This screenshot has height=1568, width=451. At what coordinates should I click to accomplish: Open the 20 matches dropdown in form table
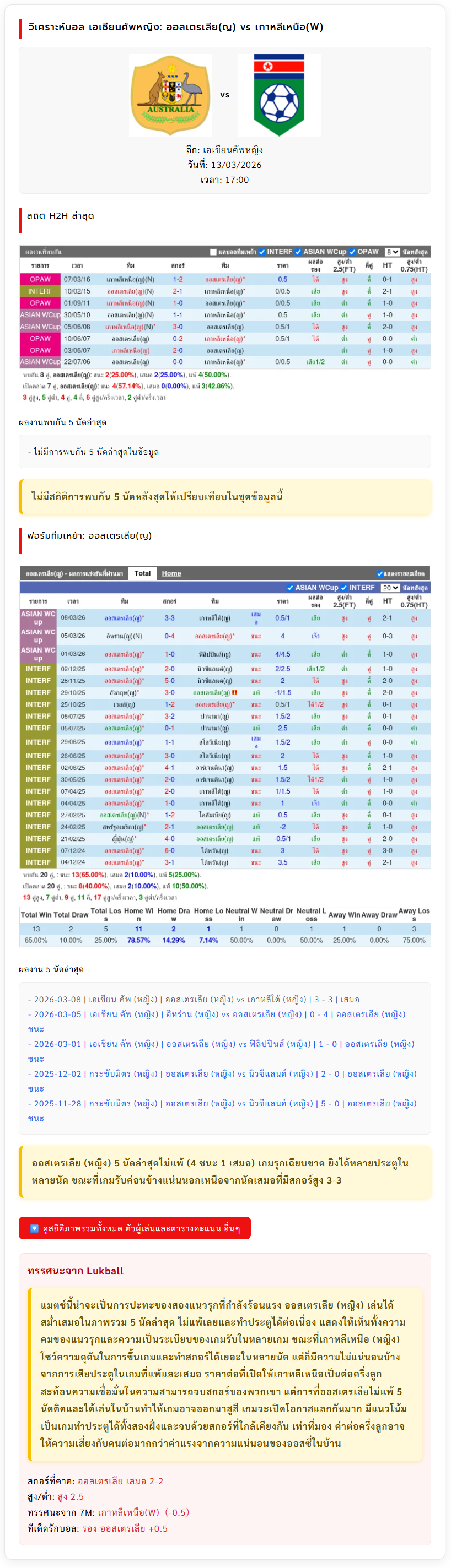(x=390, y=588)
